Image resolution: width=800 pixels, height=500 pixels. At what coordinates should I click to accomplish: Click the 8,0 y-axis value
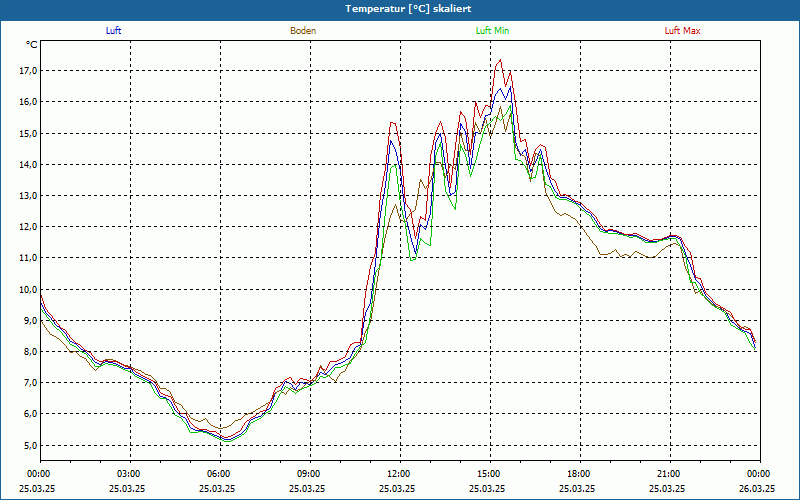click(30, 352)
